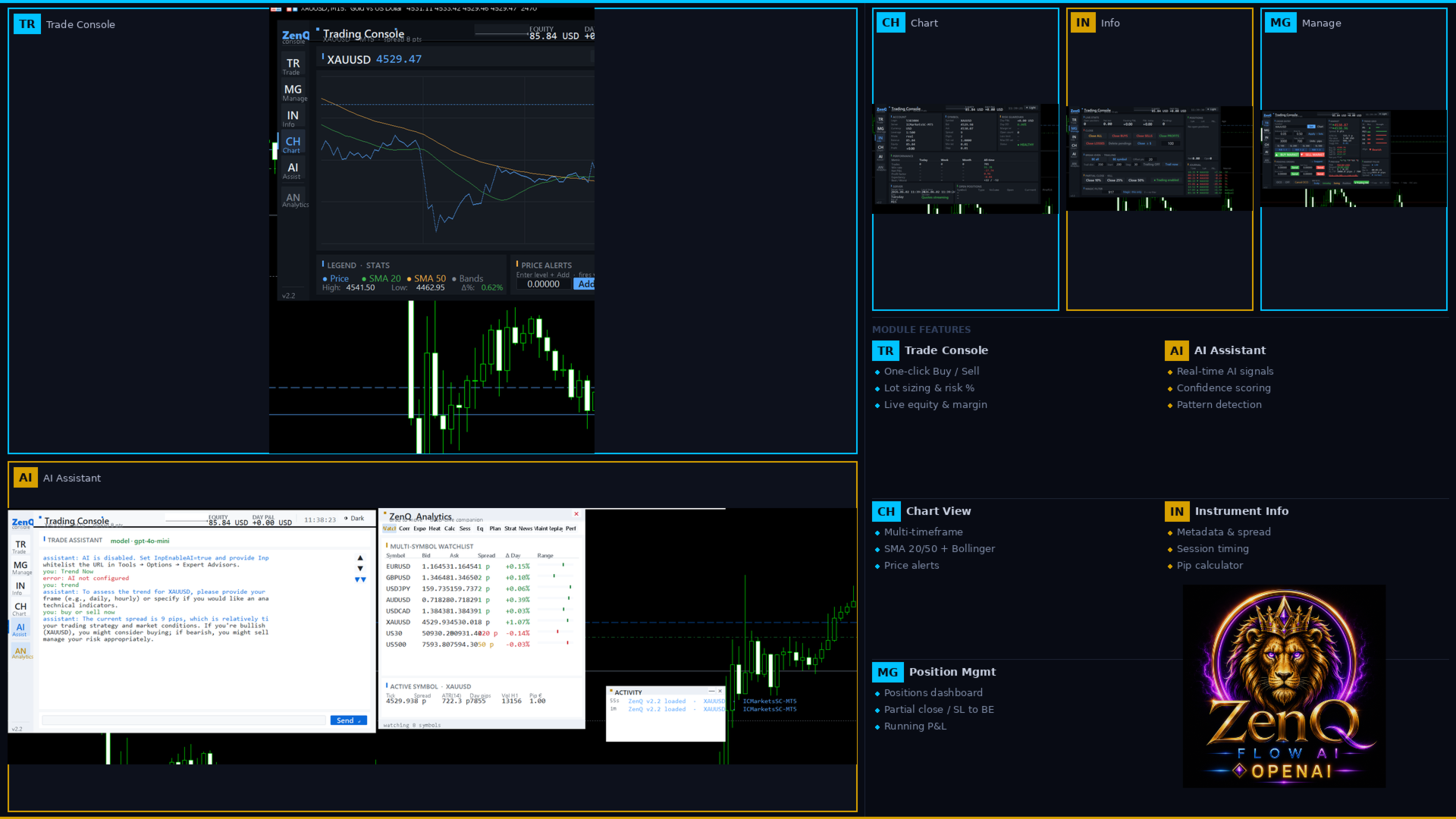The width and height of the screenshot is (1456, 819).
Task: Toggle Bands series in chart legend
Action: 467,278
